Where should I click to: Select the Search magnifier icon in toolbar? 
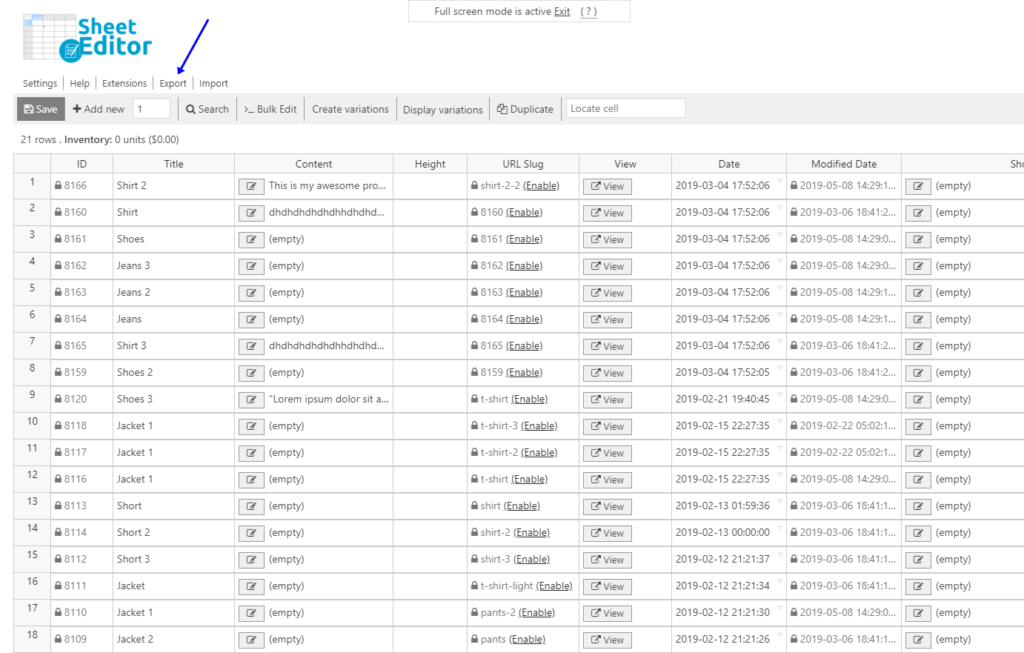pos(192,108)
